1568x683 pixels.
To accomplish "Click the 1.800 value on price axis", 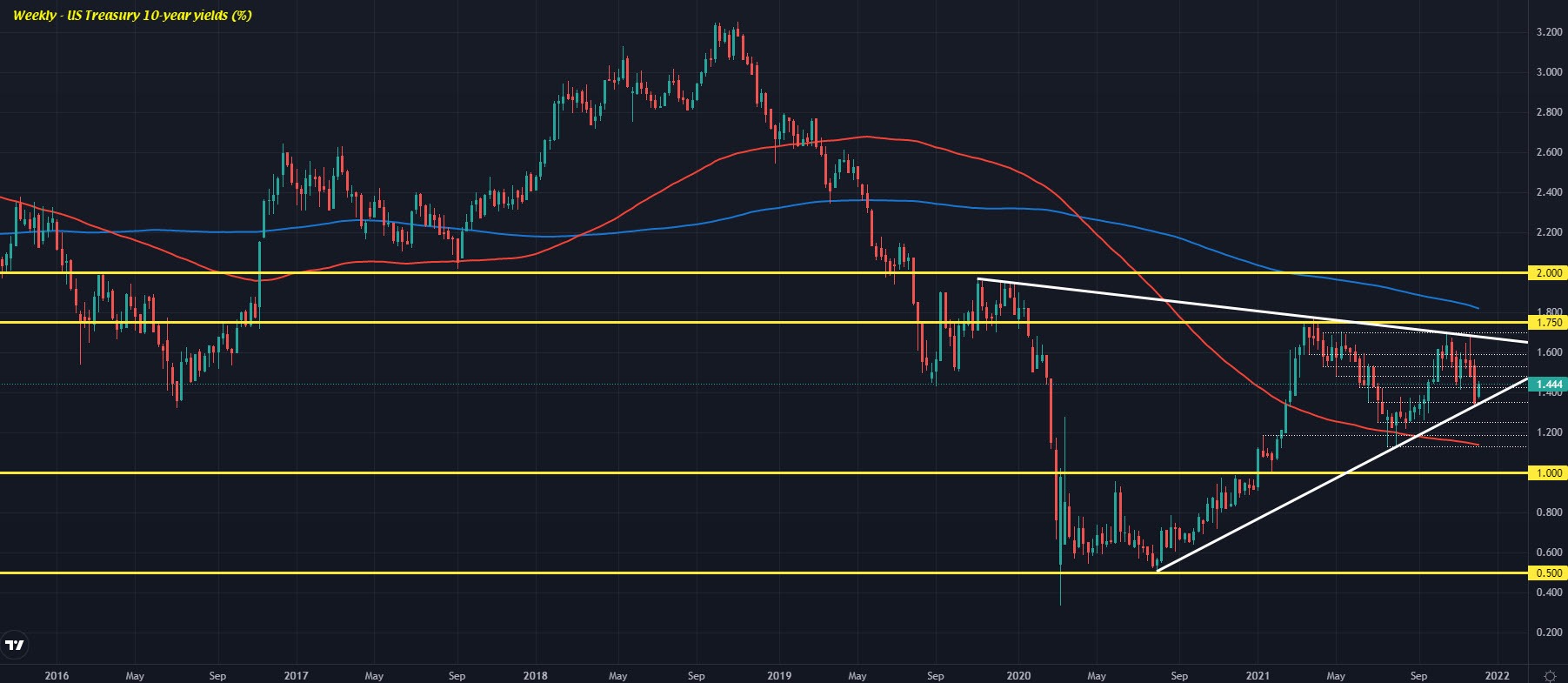I will coord(1548,311).
